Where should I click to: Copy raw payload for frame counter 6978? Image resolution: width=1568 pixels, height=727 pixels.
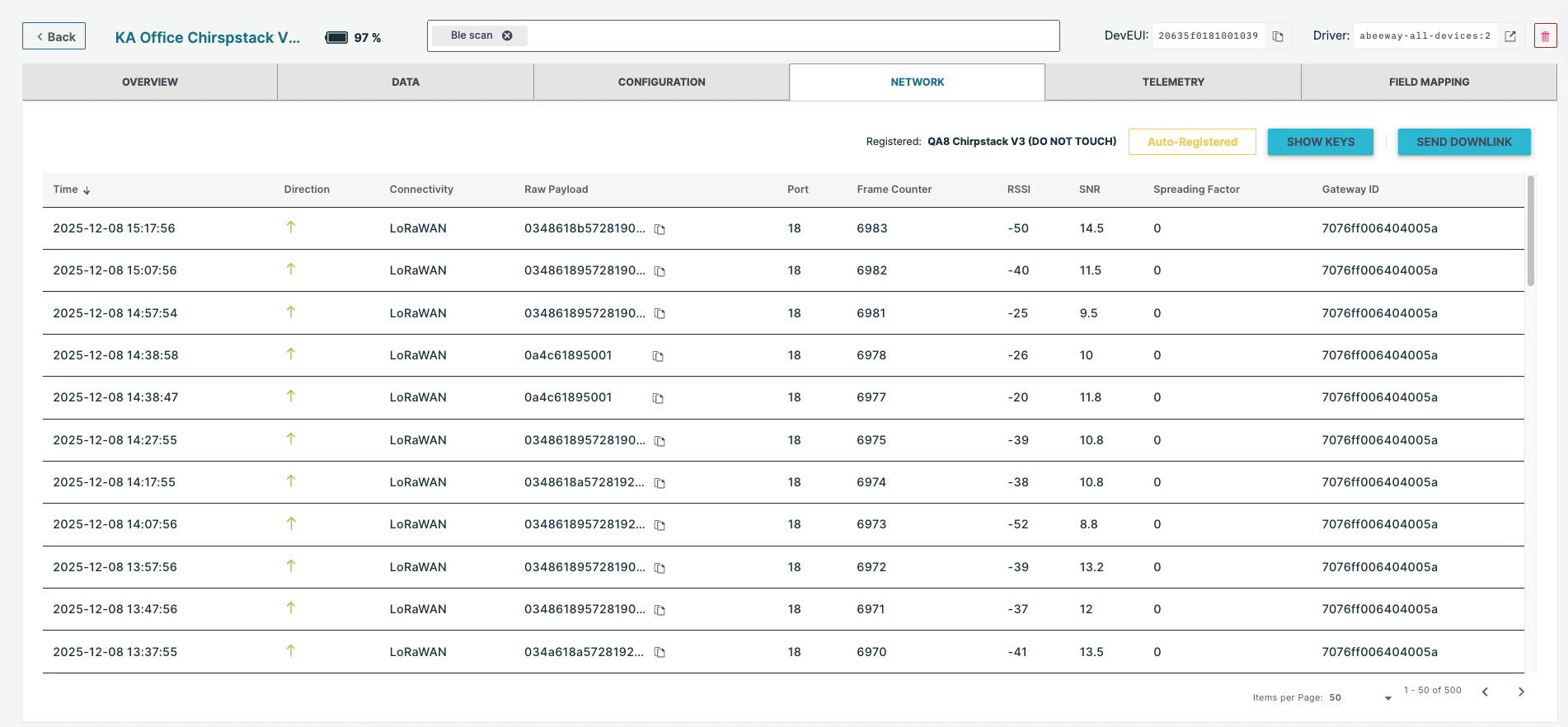(x=658, y=356)
